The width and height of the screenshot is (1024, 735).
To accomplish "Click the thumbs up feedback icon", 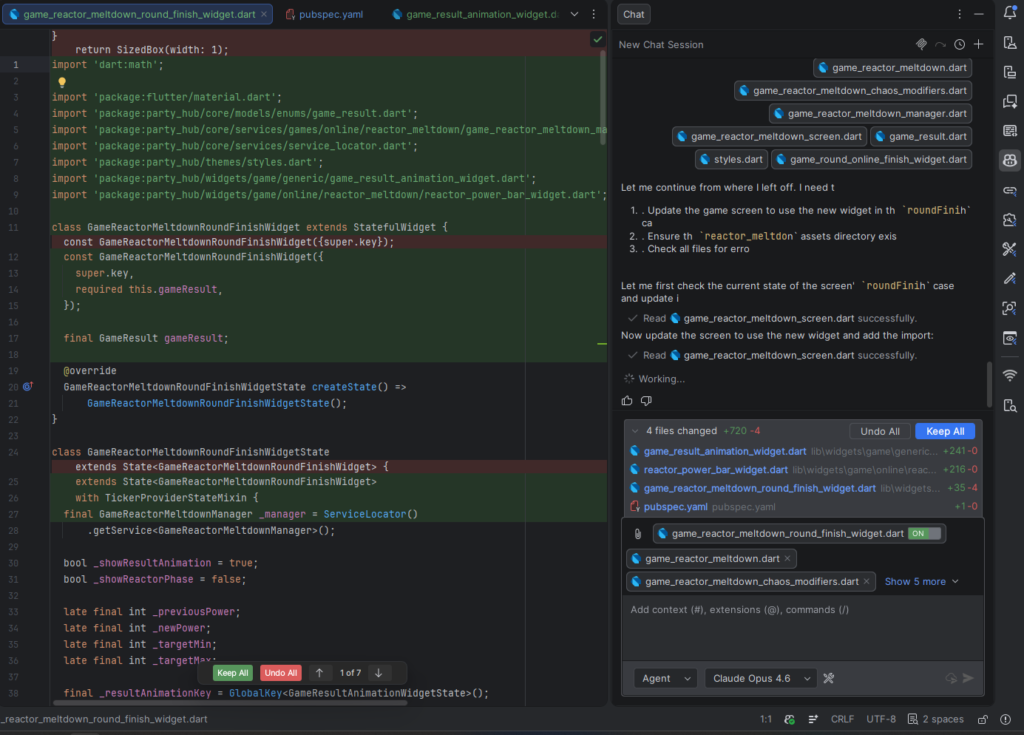I will coord(627,401).
